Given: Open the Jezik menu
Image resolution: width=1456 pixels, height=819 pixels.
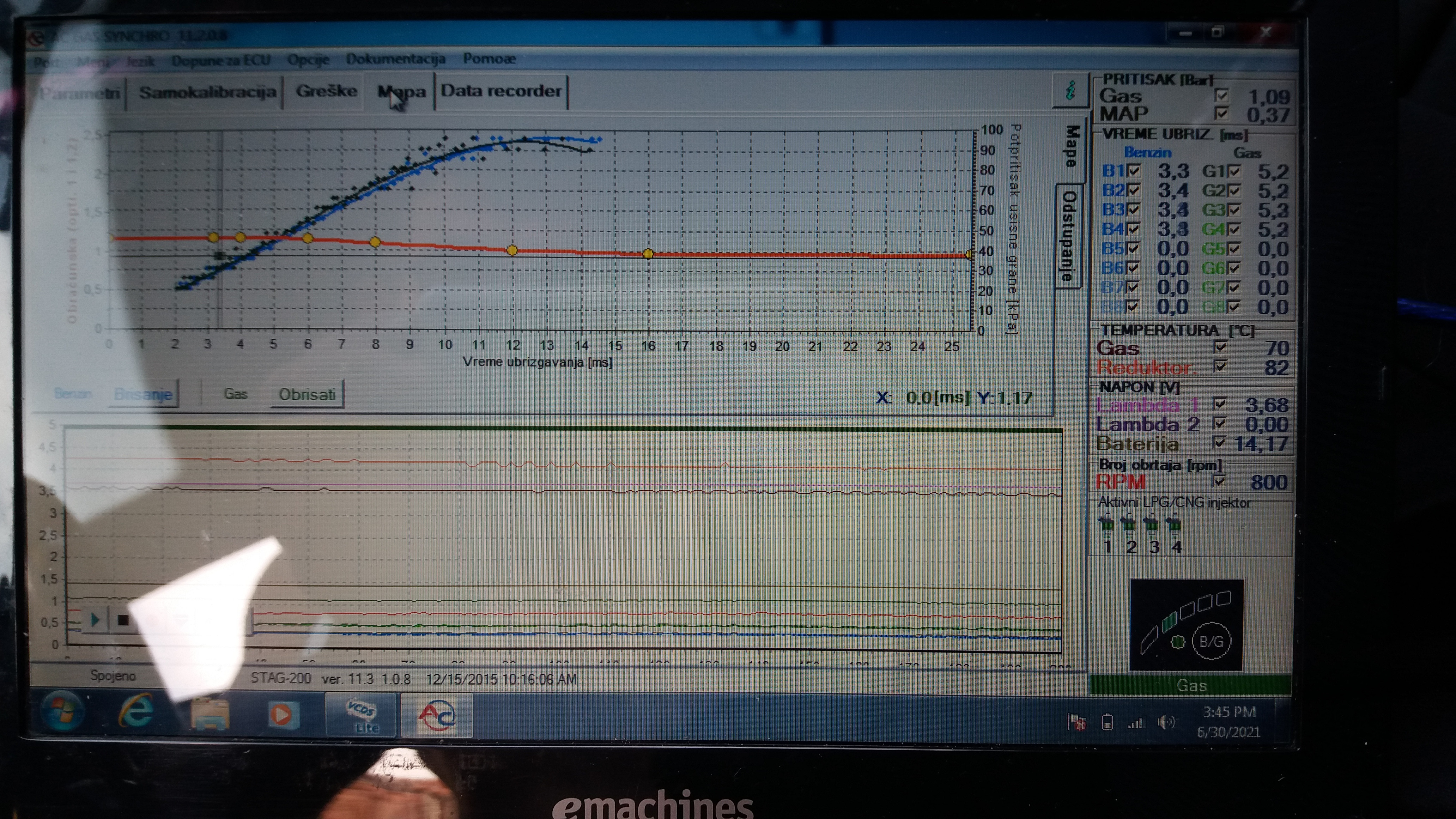Looking at the screenshot, I should click(140, 60).
